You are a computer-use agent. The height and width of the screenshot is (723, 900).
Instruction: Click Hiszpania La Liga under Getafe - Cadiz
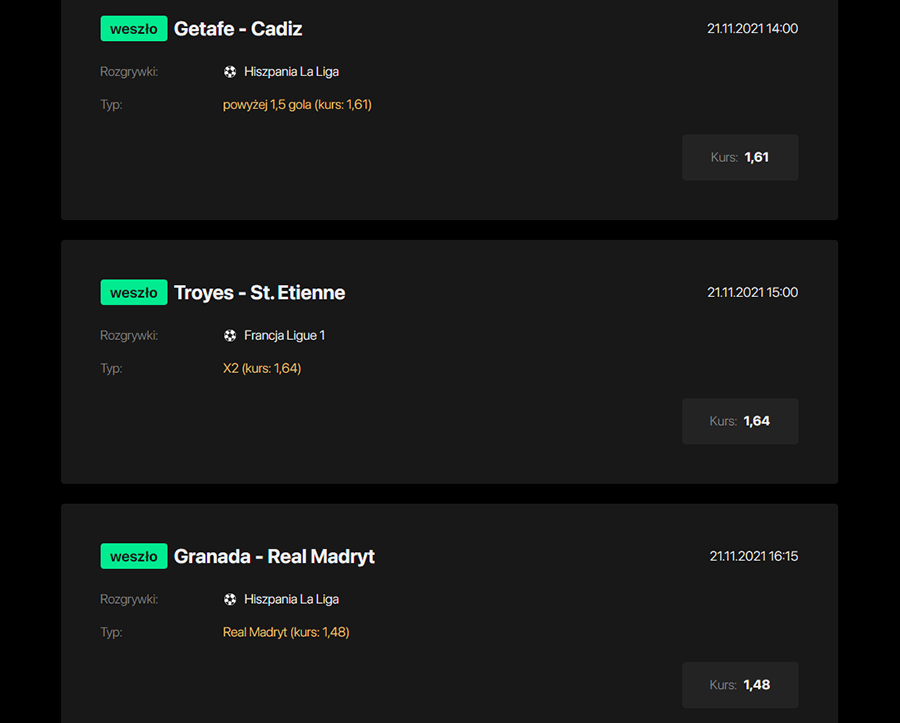pos(291,72)
